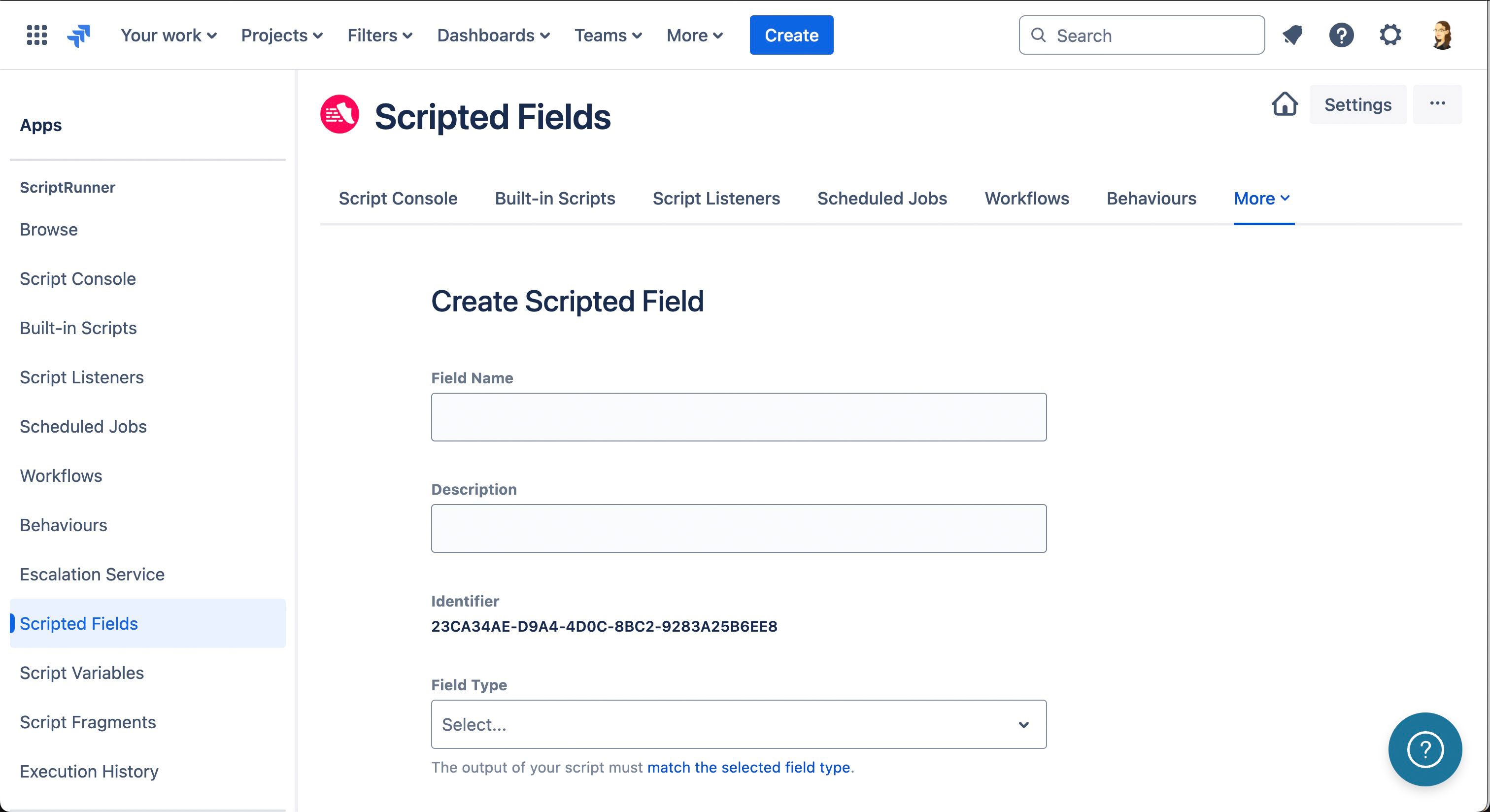Image resolution: width=1490 pixels, height=812 pixels.
Task: Click the help question mark in top bar
Action: (1341, 35)
